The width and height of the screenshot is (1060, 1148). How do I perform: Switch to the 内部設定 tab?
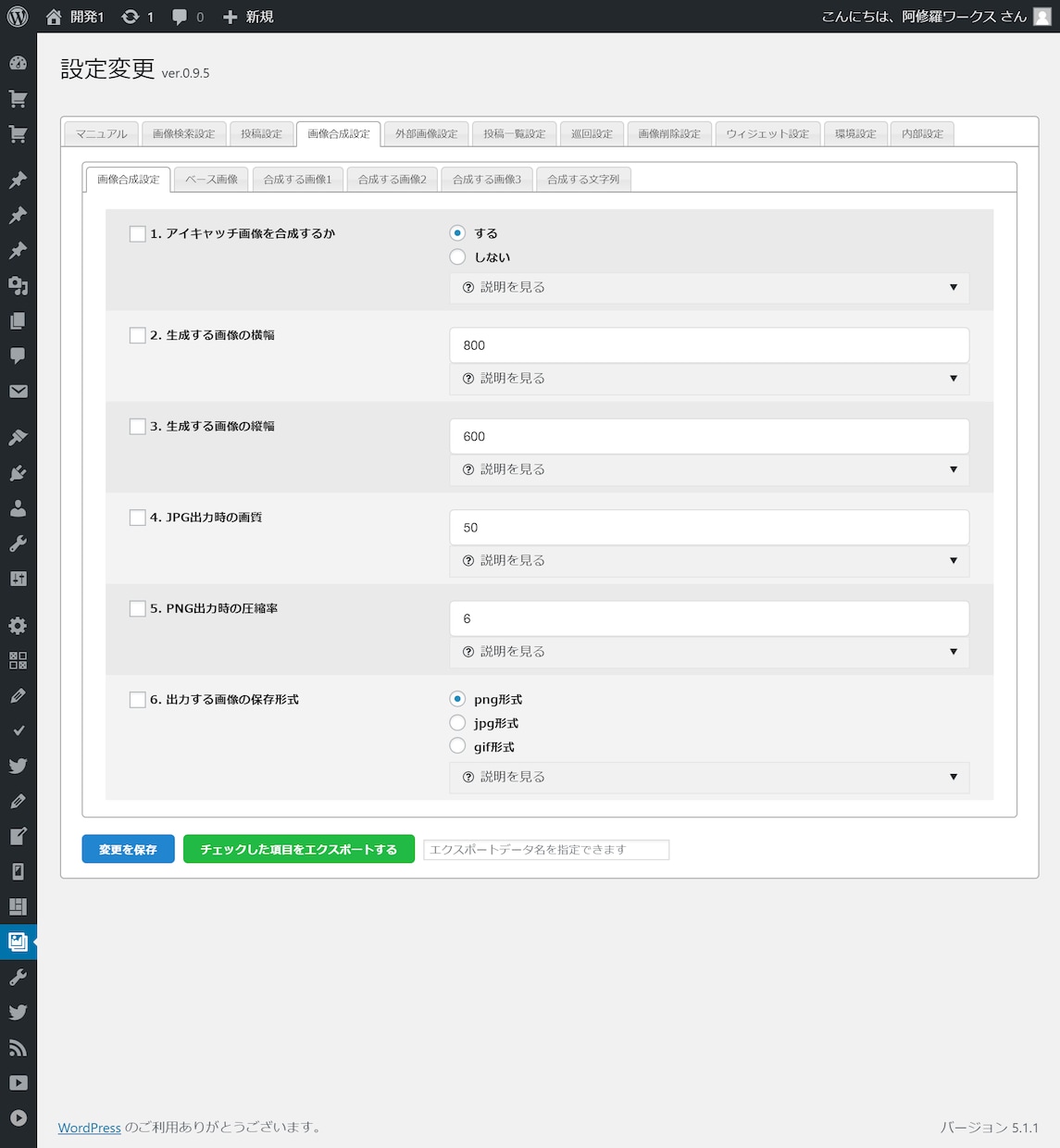[922, 134]
